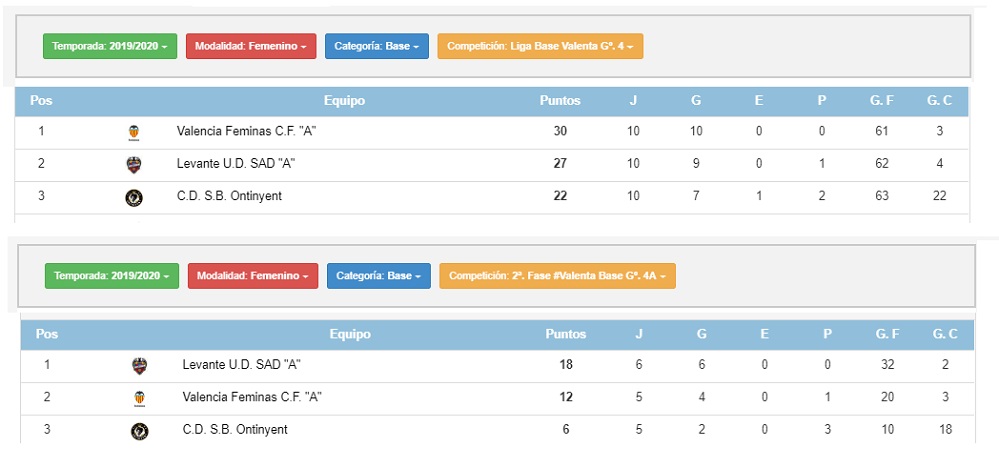Click Ontinyent crest icon in bottom table

(x=140, y=431)
